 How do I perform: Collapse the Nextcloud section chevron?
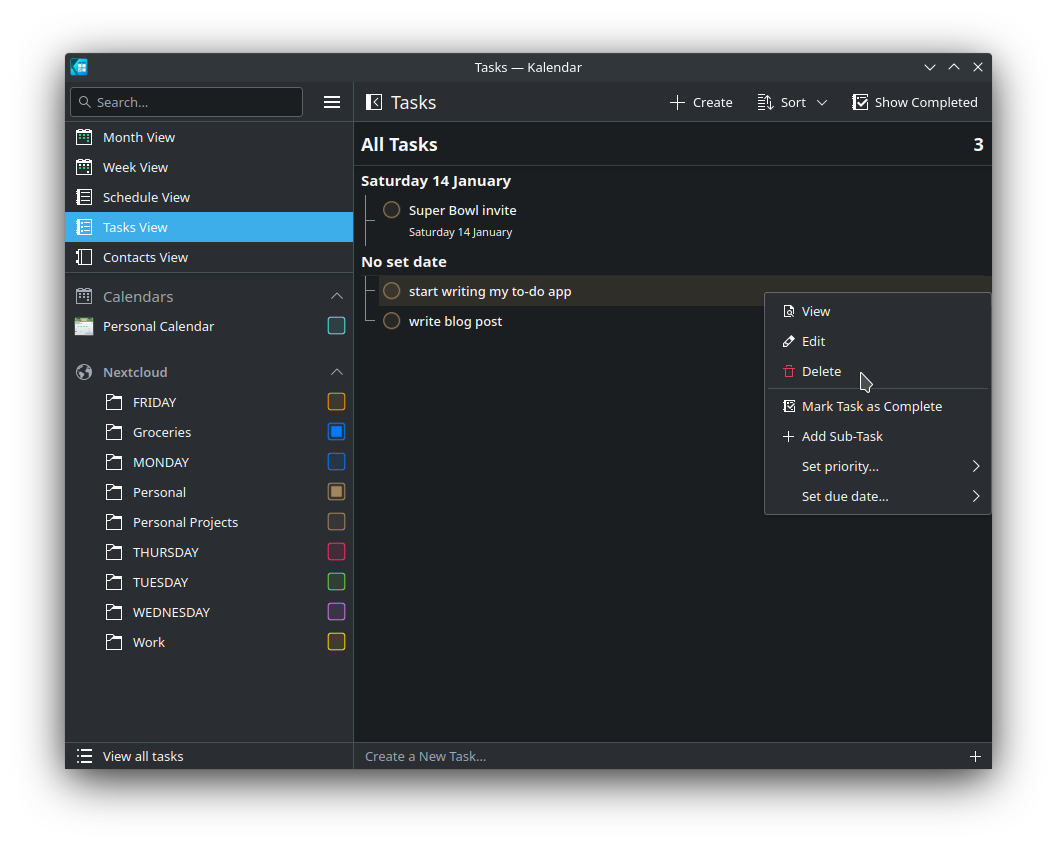click(x=336, y=372)
